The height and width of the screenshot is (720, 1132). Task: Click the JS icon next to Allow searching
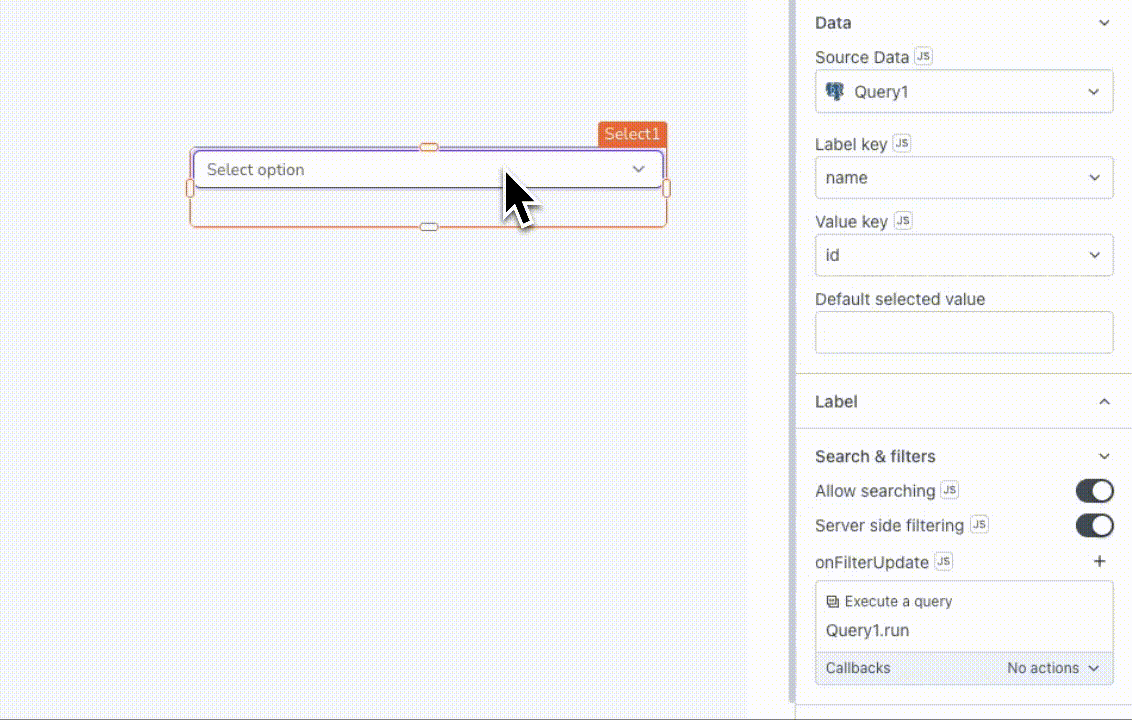click(x=948, y=490)
